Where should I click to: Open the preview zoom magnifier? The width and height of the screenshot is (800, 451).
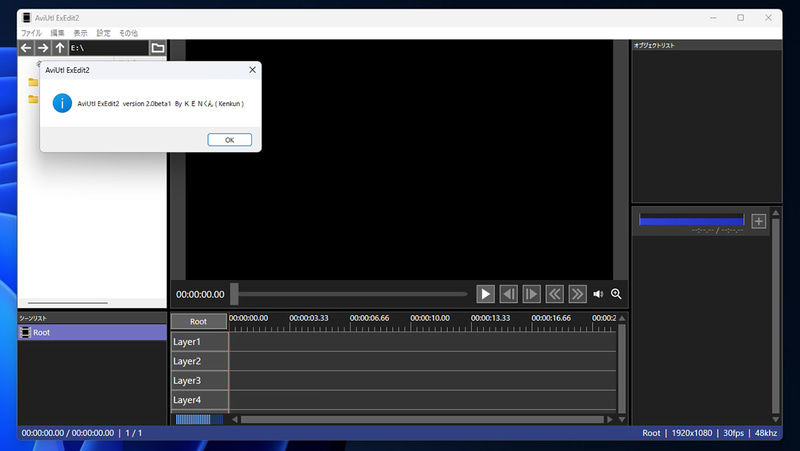(x=616, y=294)
